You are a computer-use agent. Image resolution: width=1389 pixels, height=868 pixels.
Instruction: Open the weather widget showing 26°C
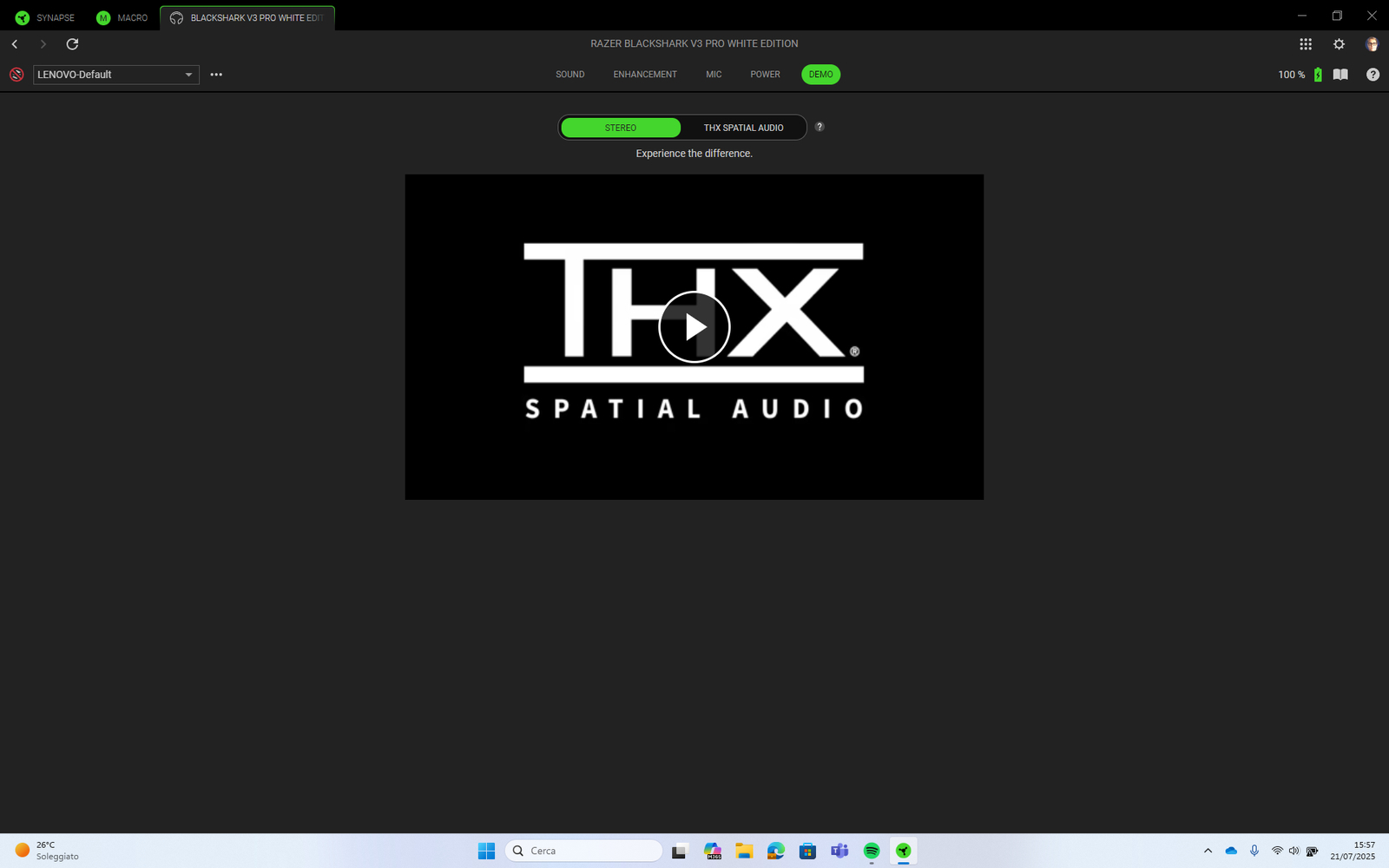(x=48, y=851)
